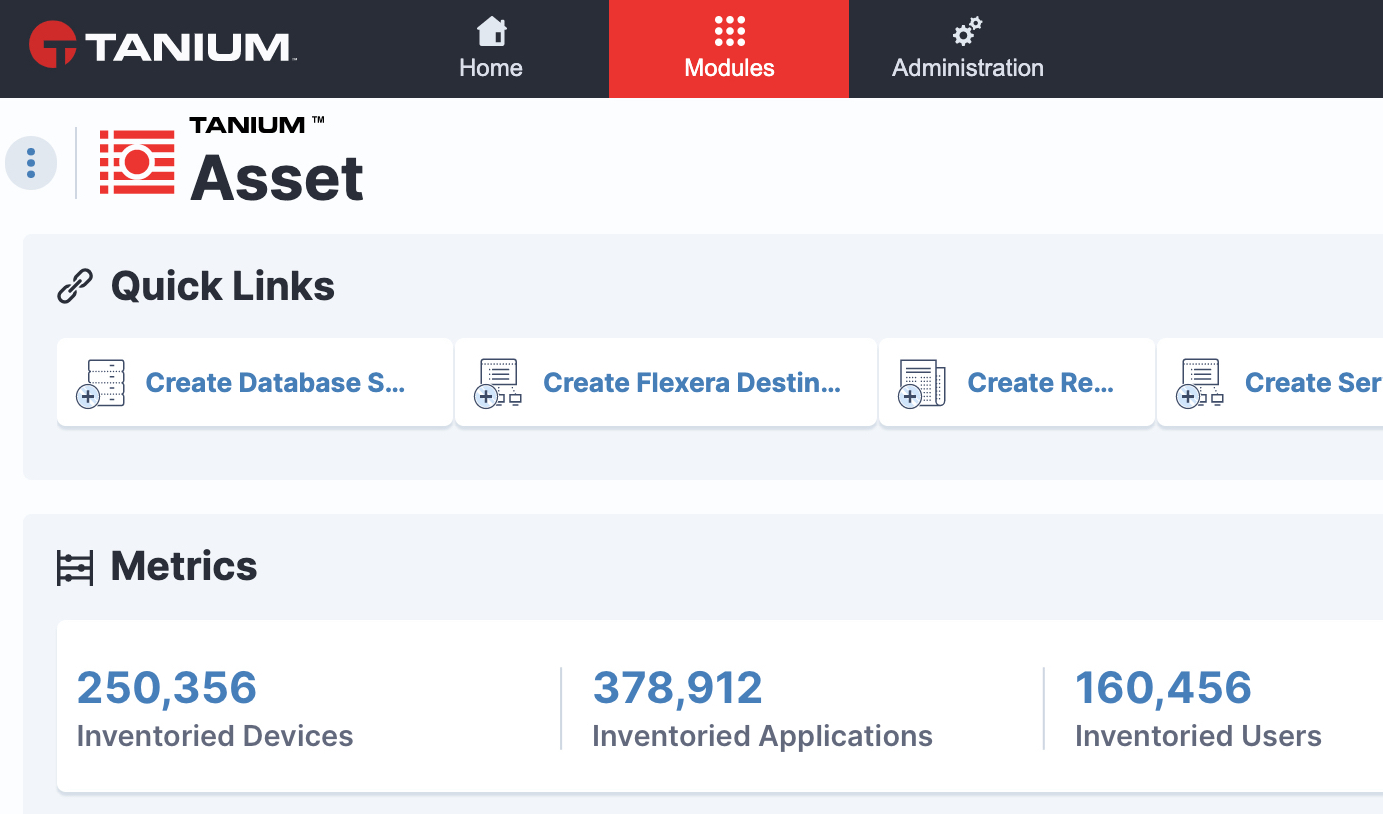1383x814 pixels.
Task: Open the Home tab house icon
Action: pyautogui.click(x=491, y=32)
